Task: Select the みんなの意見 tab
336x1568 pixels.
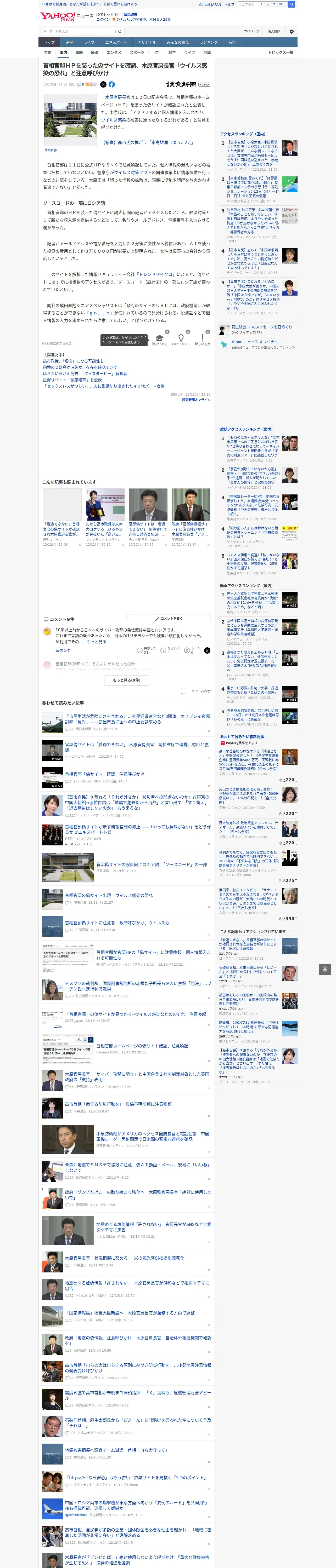Action: pos(177,43)
